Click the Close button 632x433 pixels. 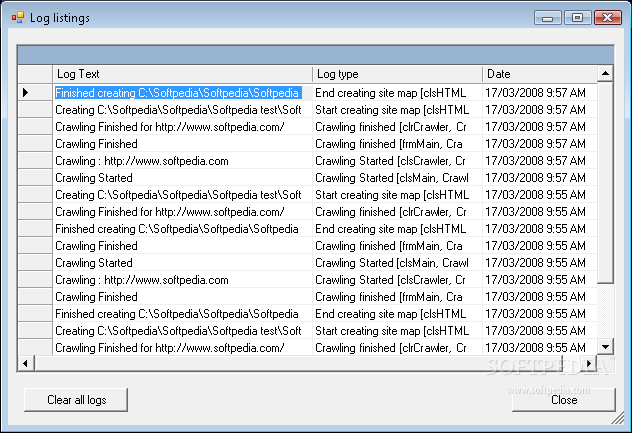[x=563, y=400]
